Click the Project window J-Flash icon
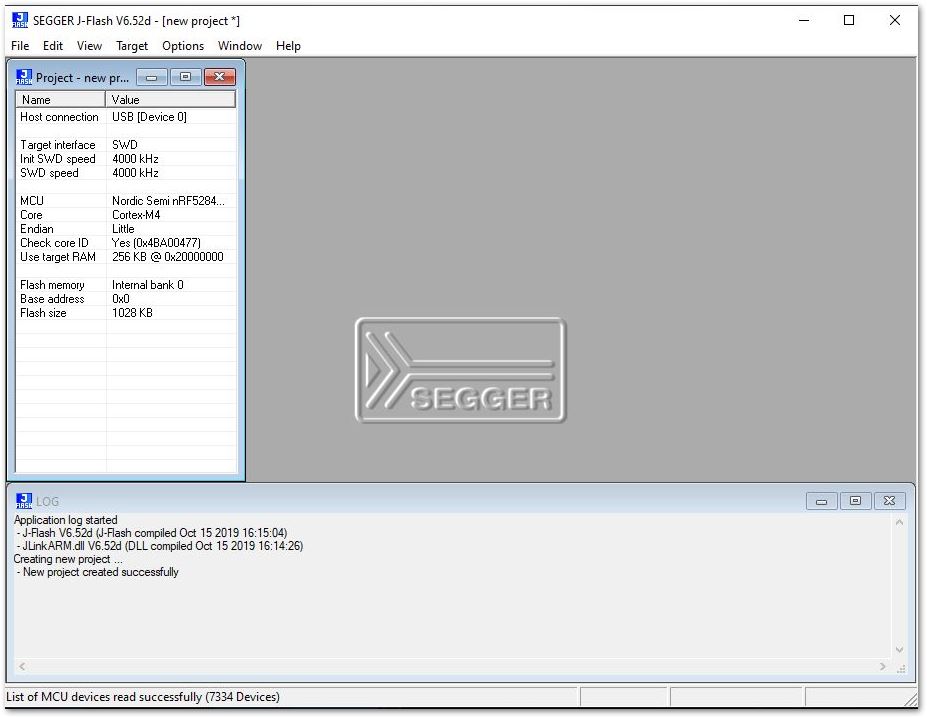This screenshot has width=927, height=718. tap(24, 77)
